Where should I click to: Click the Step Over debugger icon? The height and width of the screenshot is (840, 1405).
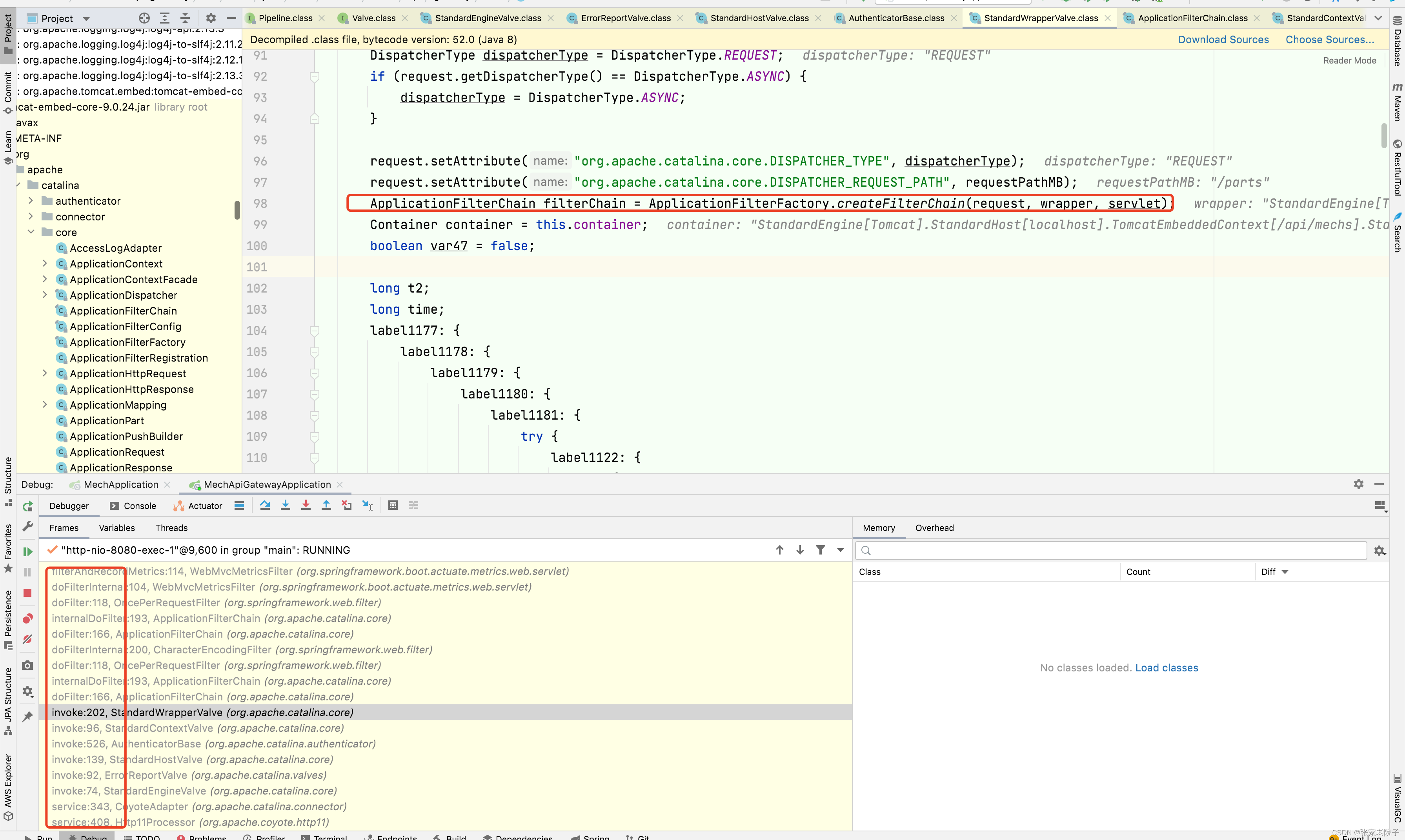[265, 505]
